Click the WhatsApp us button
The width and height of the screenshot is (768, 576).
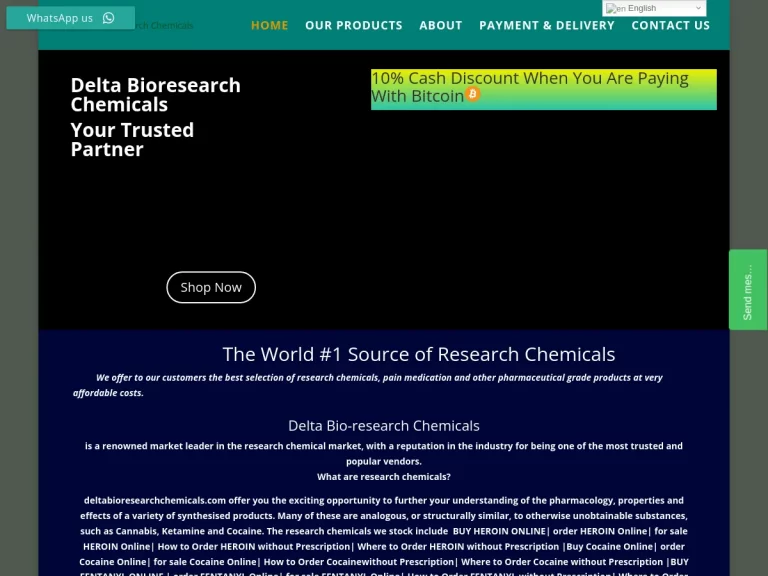(71, 18)
